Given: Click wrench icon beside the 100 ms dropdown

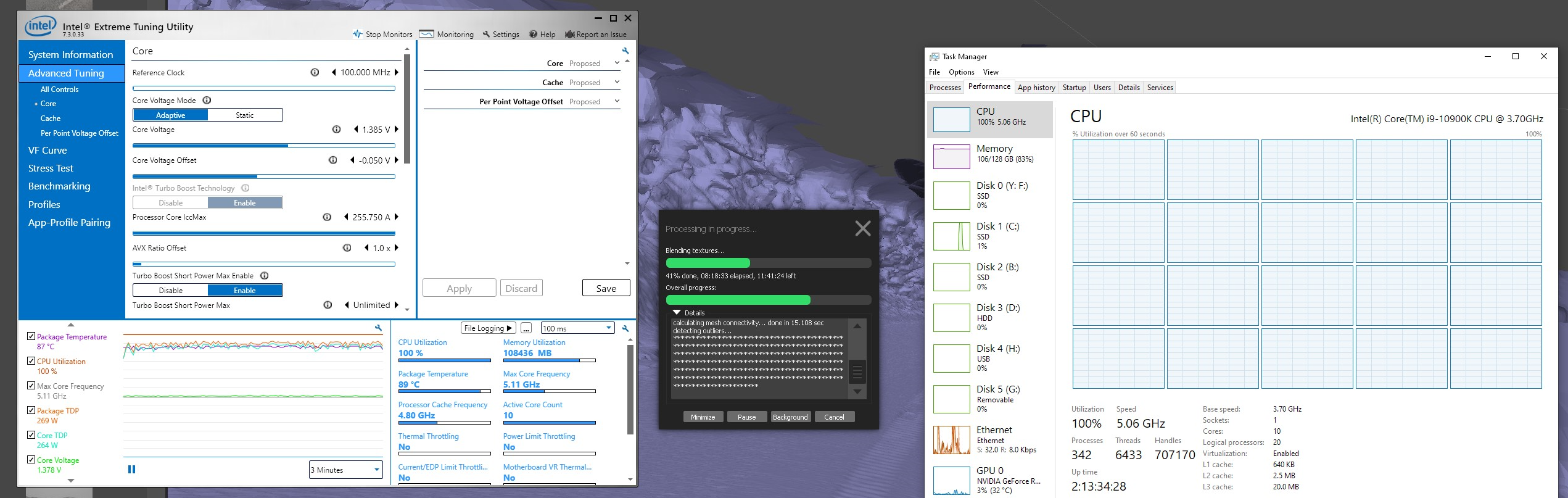Looking at the screenshot, I should pyautogui.click(x=625, y=328).
